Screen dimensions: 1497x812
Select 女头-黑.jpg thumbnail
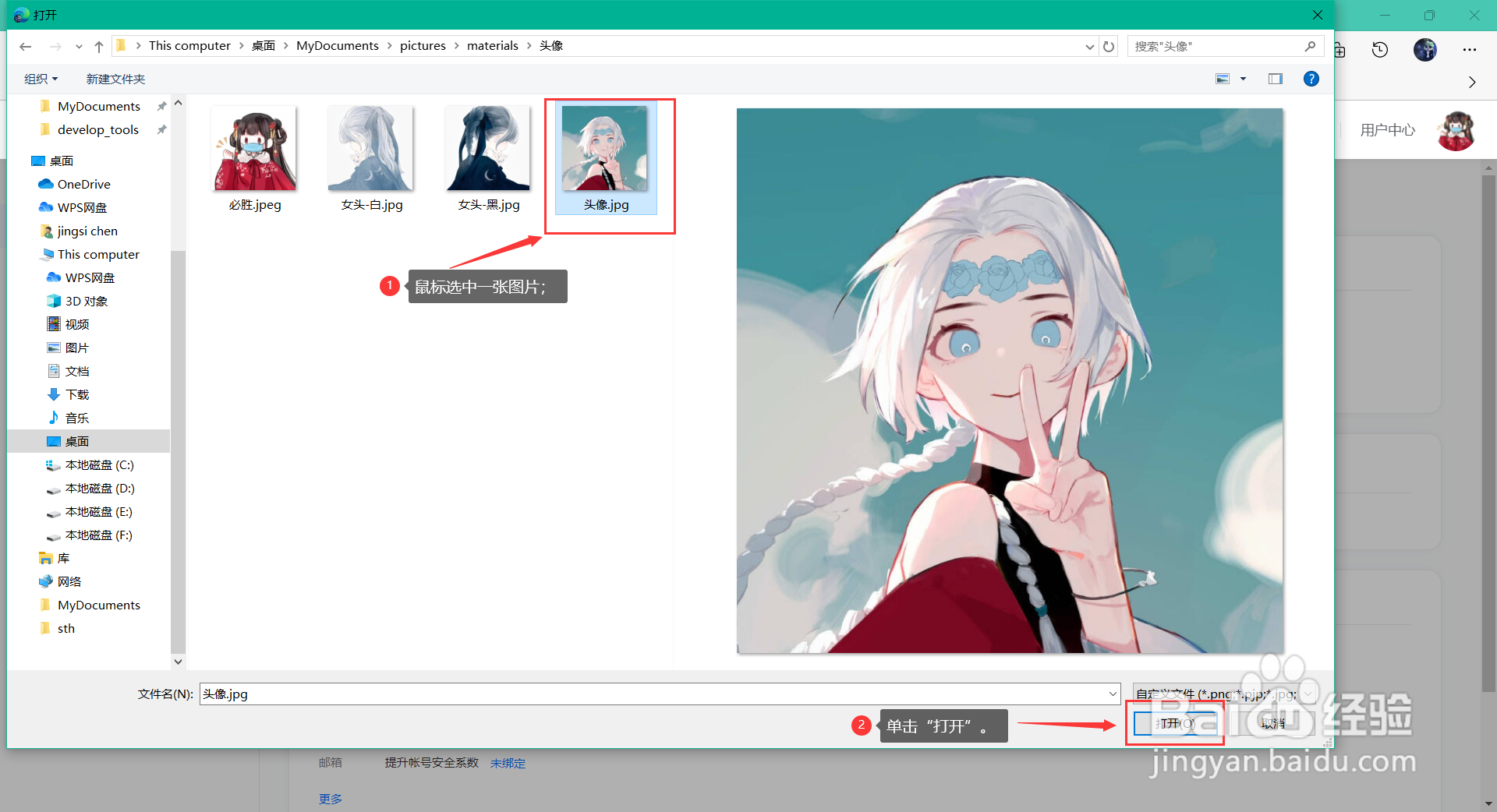488,159
